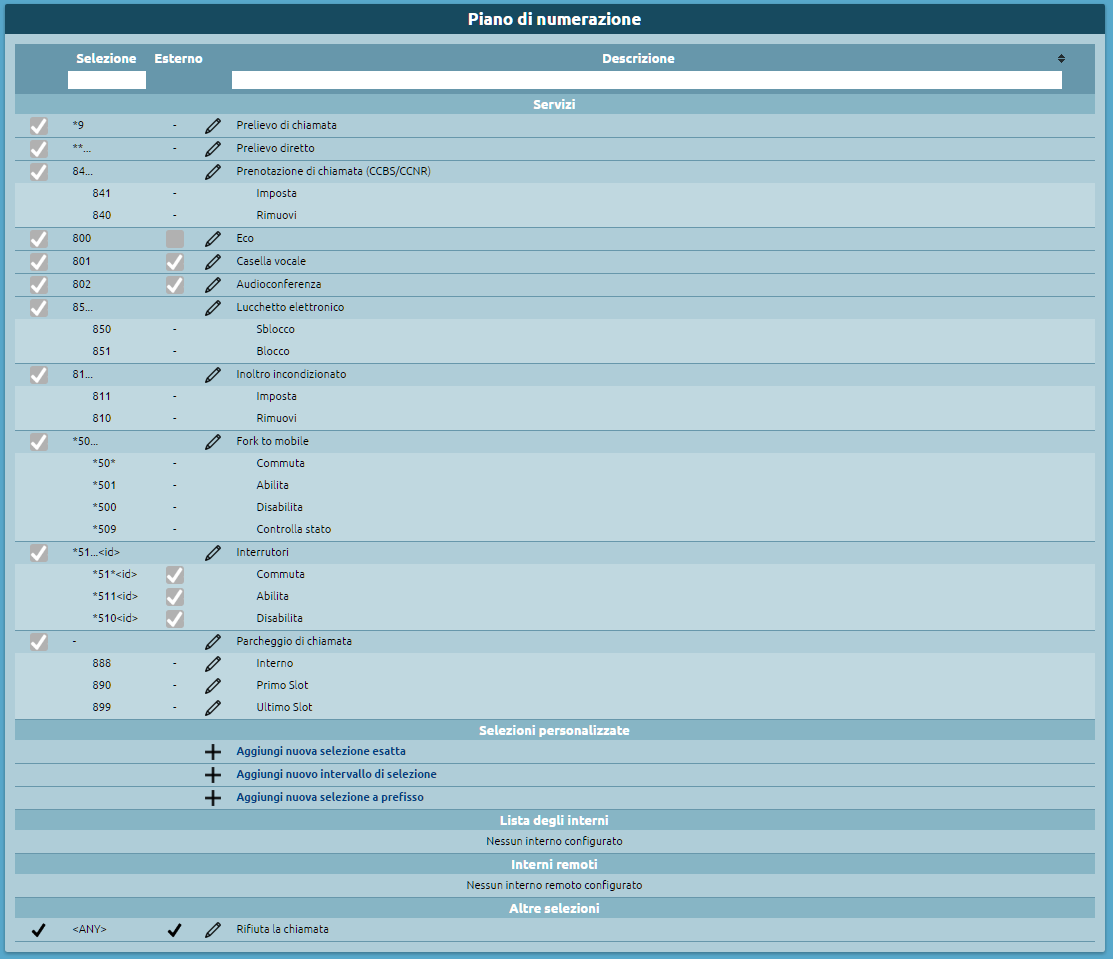
Task: Click plus icon for nuova selezione esatta
Action: point(212,752)
